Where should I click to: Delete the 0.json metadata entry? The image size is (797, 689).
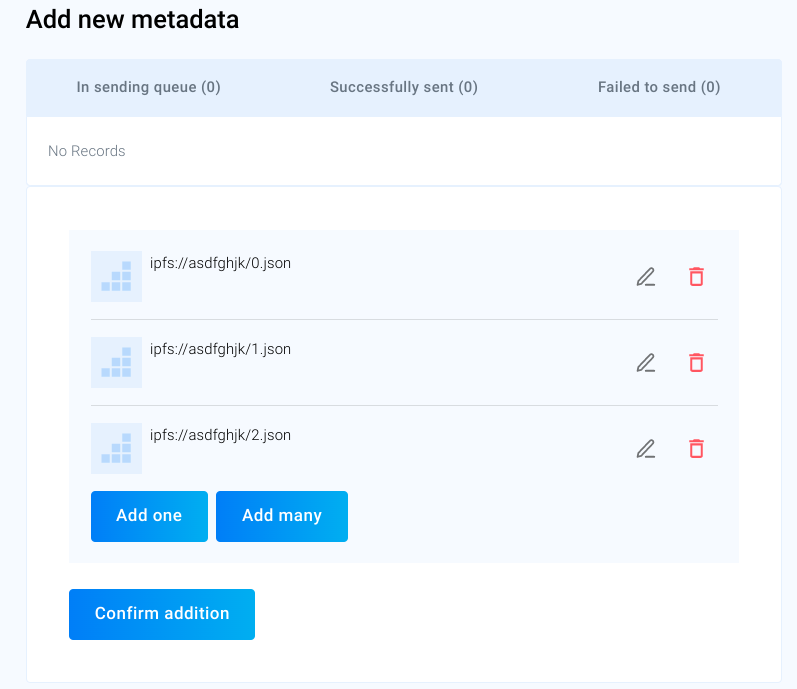click(x=696, y=277)
